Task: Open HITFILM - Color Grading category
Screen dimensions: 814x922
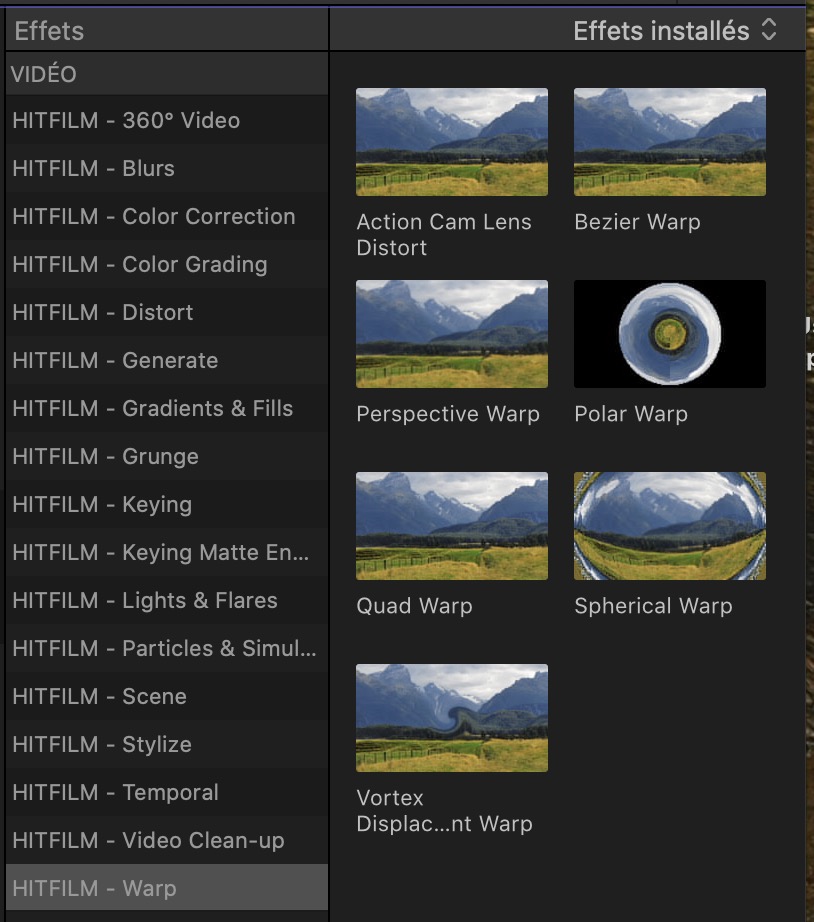Action: (x=167, y=264)
